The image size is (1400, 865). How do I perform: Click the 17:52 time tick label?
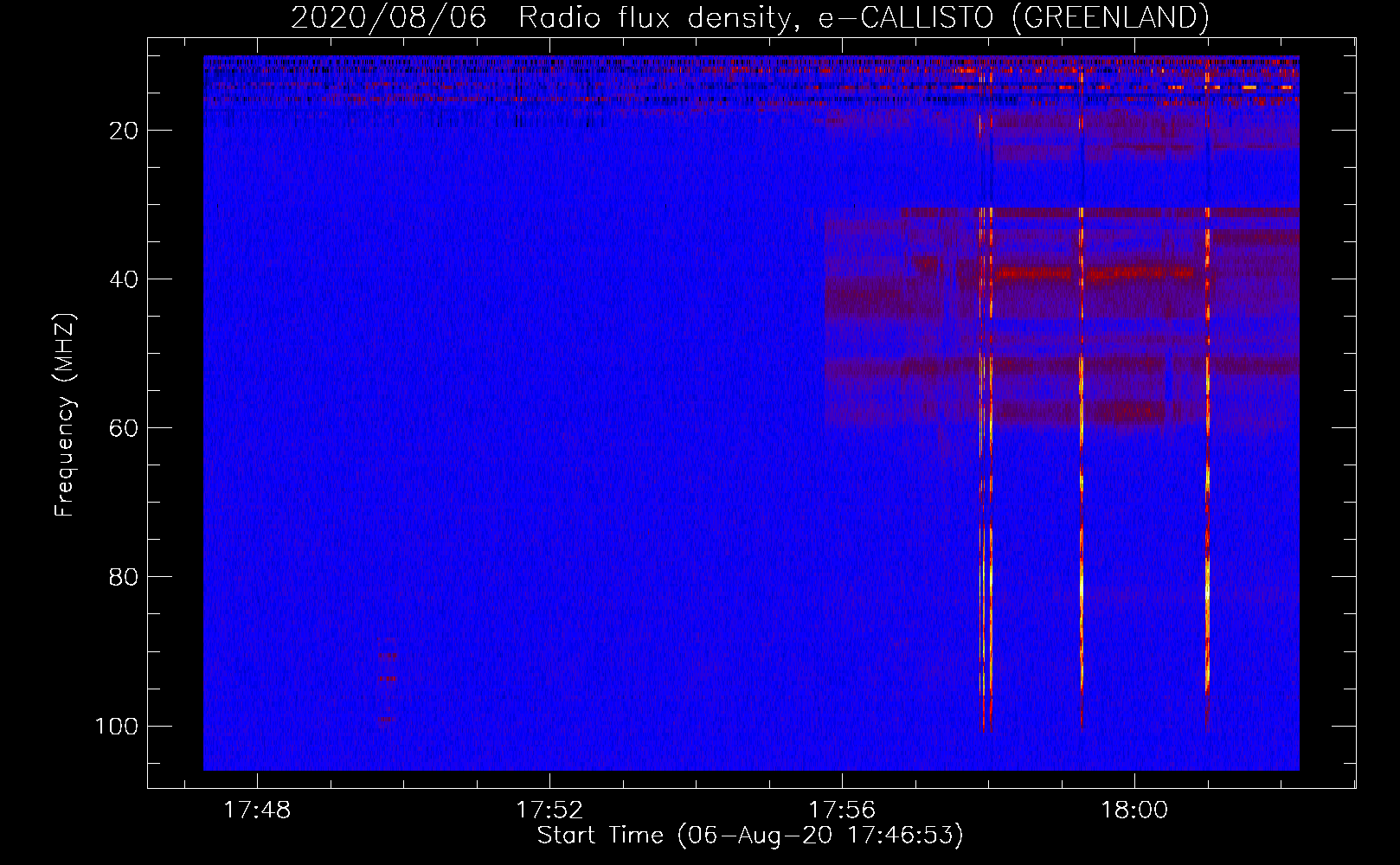pos(549,811)
